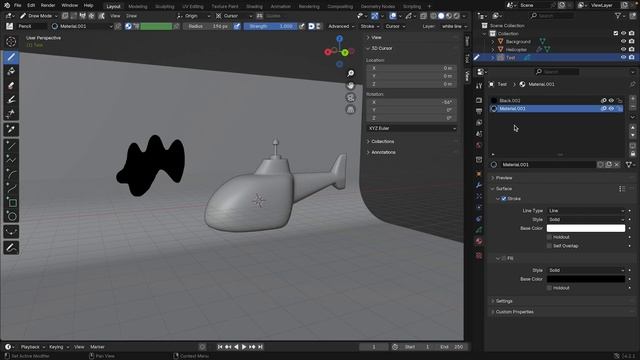640x360 pixels.
Task: Open Tool properties tab in Properties editor
Action: 479,86
